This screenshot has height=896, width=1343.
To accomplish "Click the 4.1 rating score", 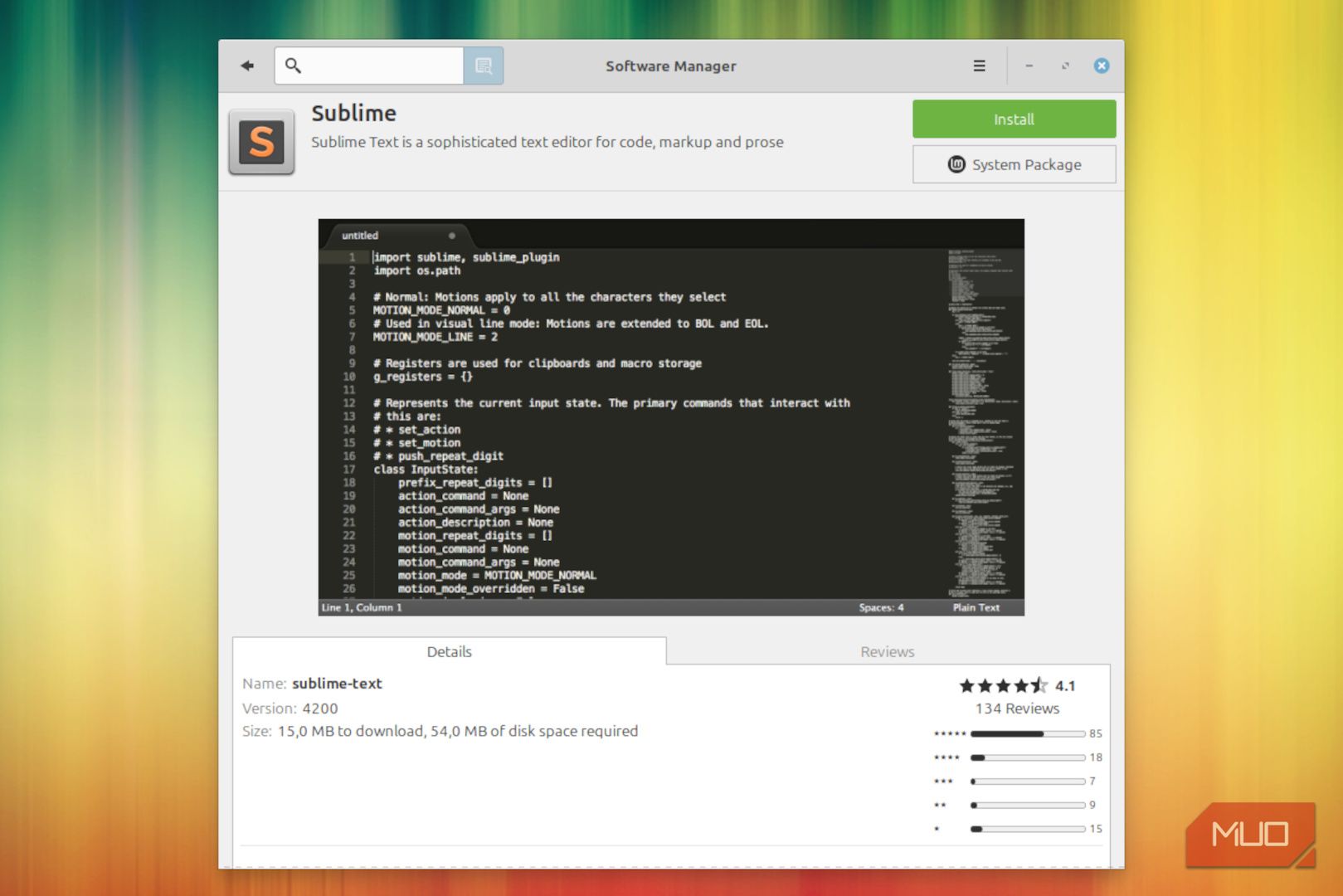I will click(1065, 686).
